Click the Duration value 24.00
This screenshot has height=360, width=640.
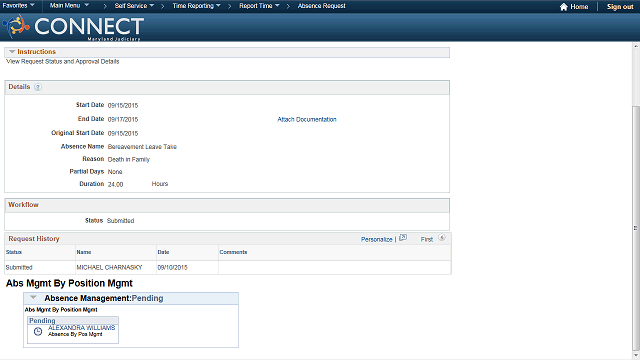click(x=116, y=184)
